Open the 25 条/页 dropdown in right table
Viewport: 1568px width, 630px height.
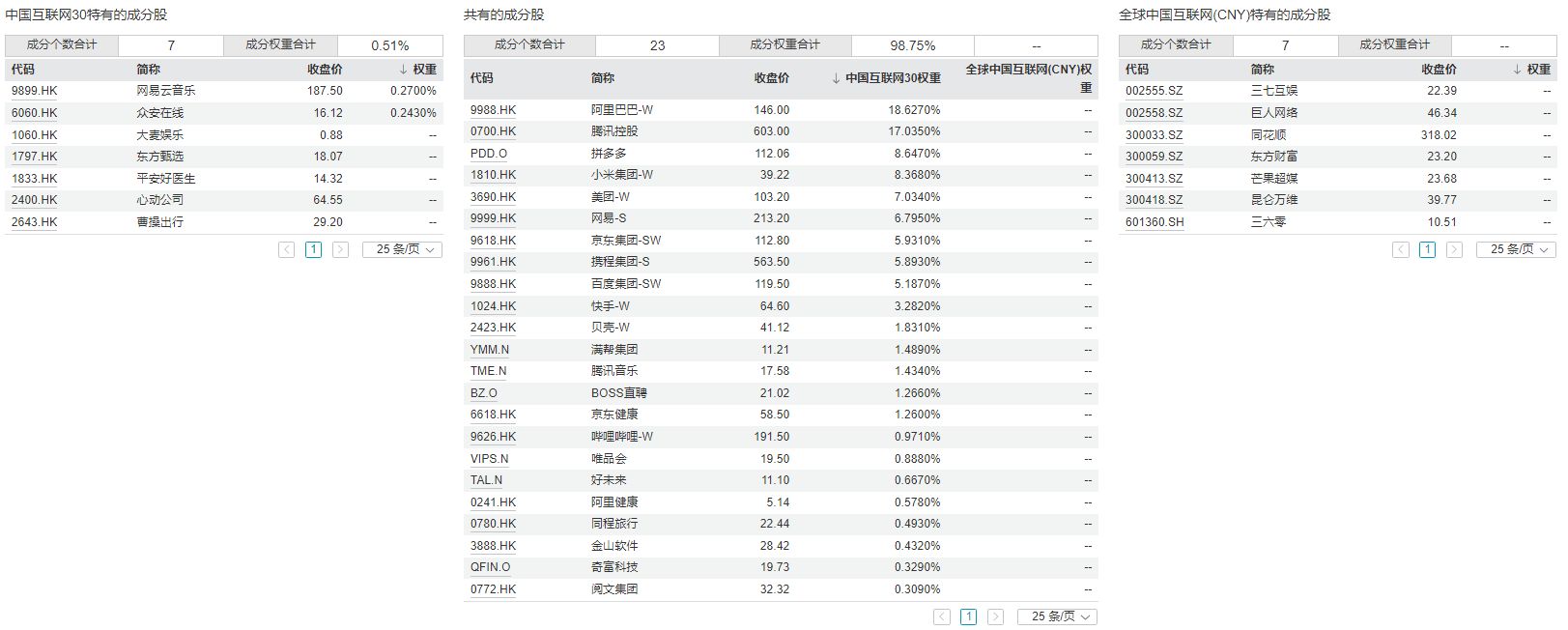pyautogui.click(x=1517, y=249)
